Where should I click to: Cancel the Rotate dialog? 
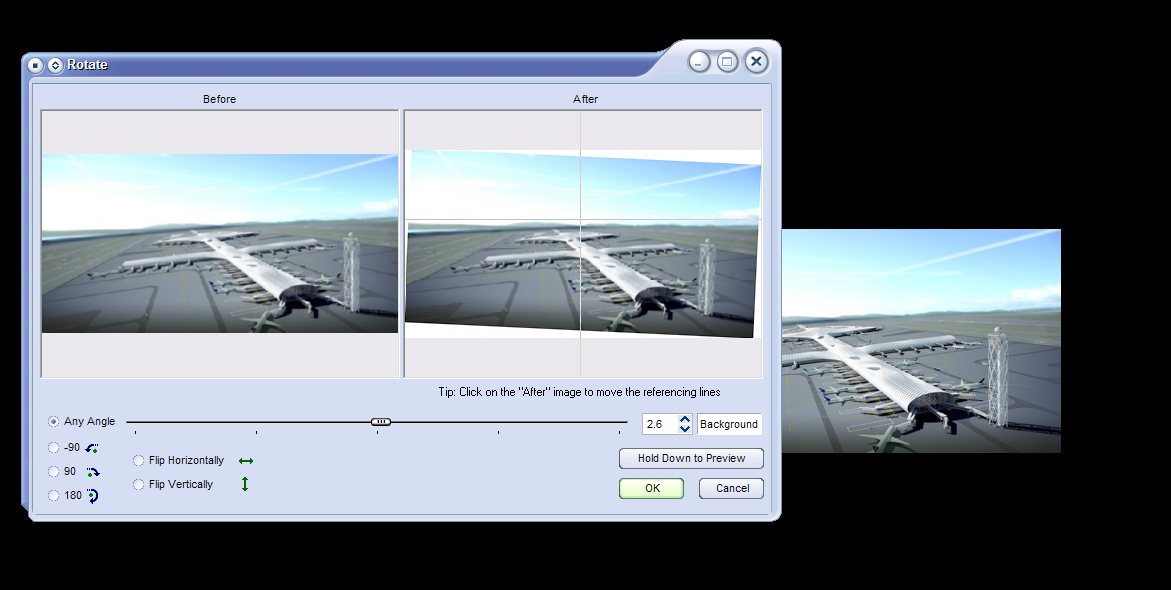point(731,488)
